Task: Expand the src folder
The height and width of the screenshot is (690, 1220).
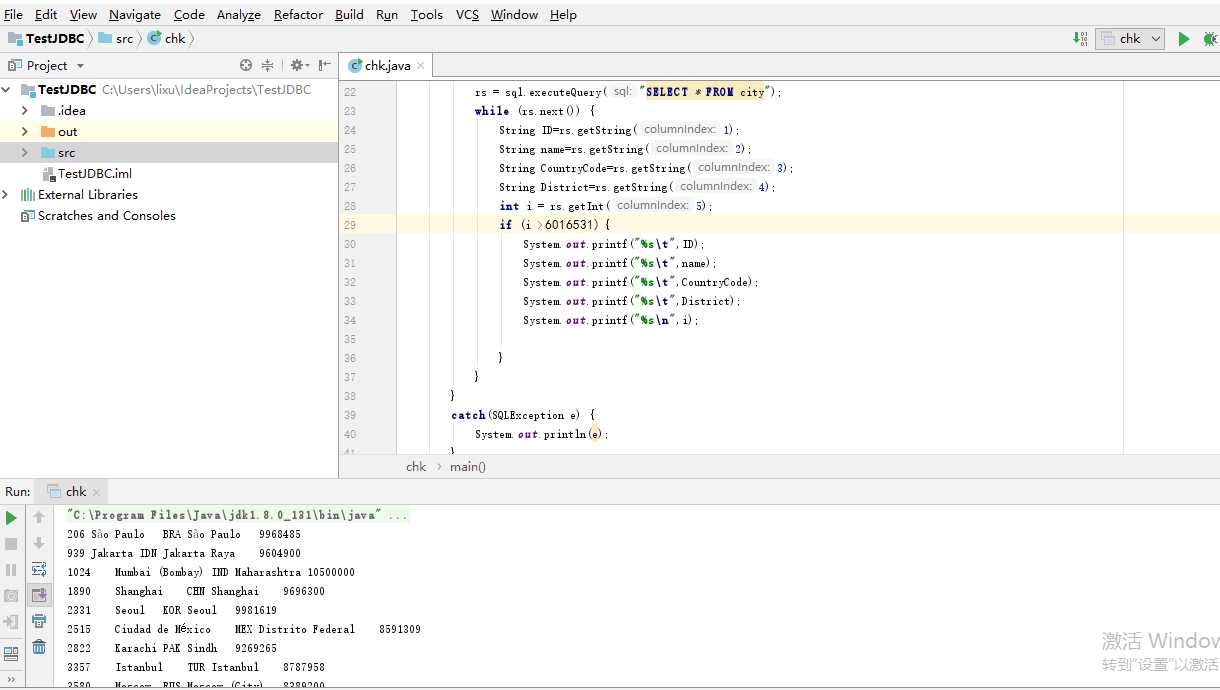Action: (x=25, y=153)
